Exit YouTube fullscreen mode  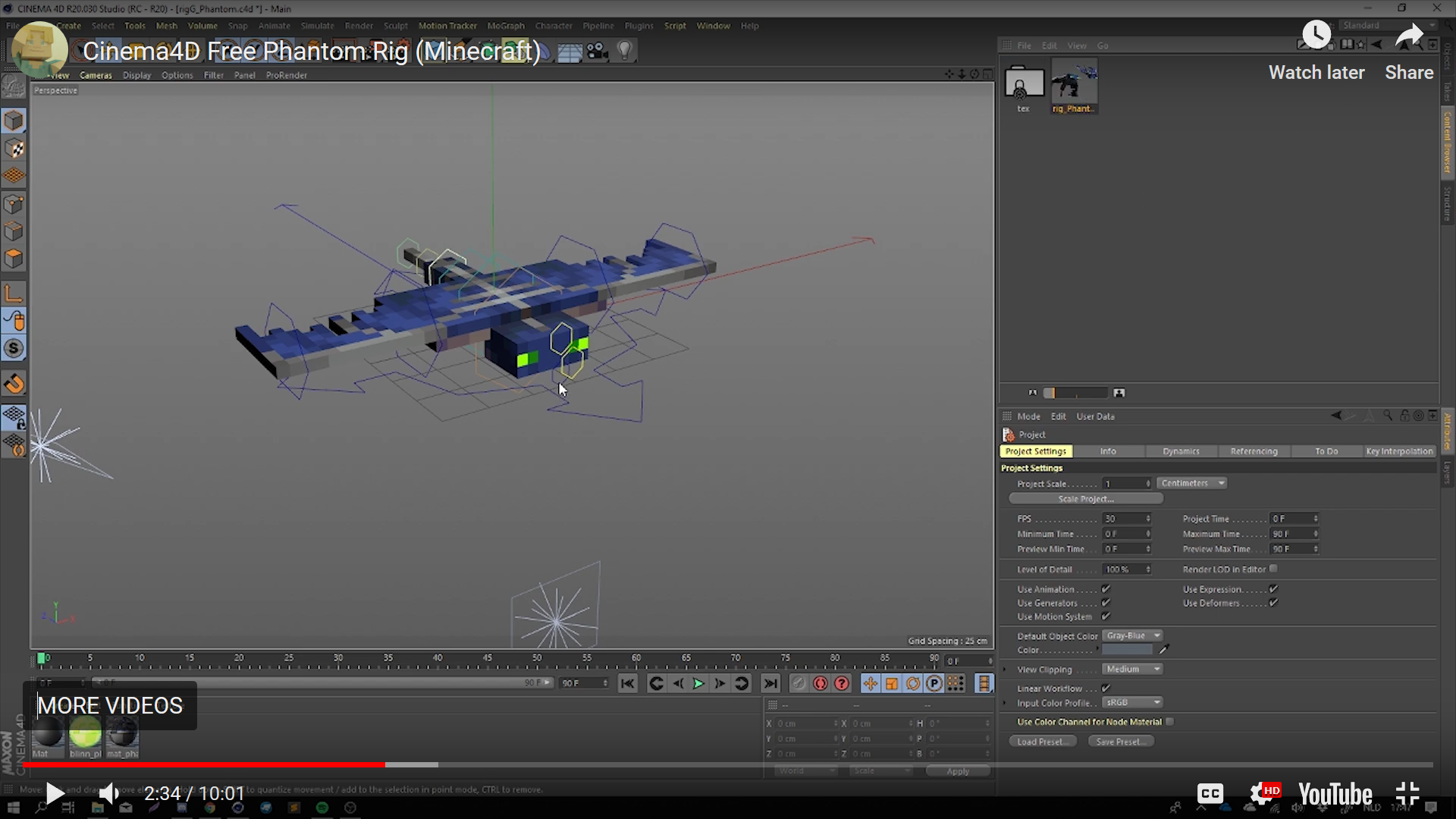click(1407, 794)
